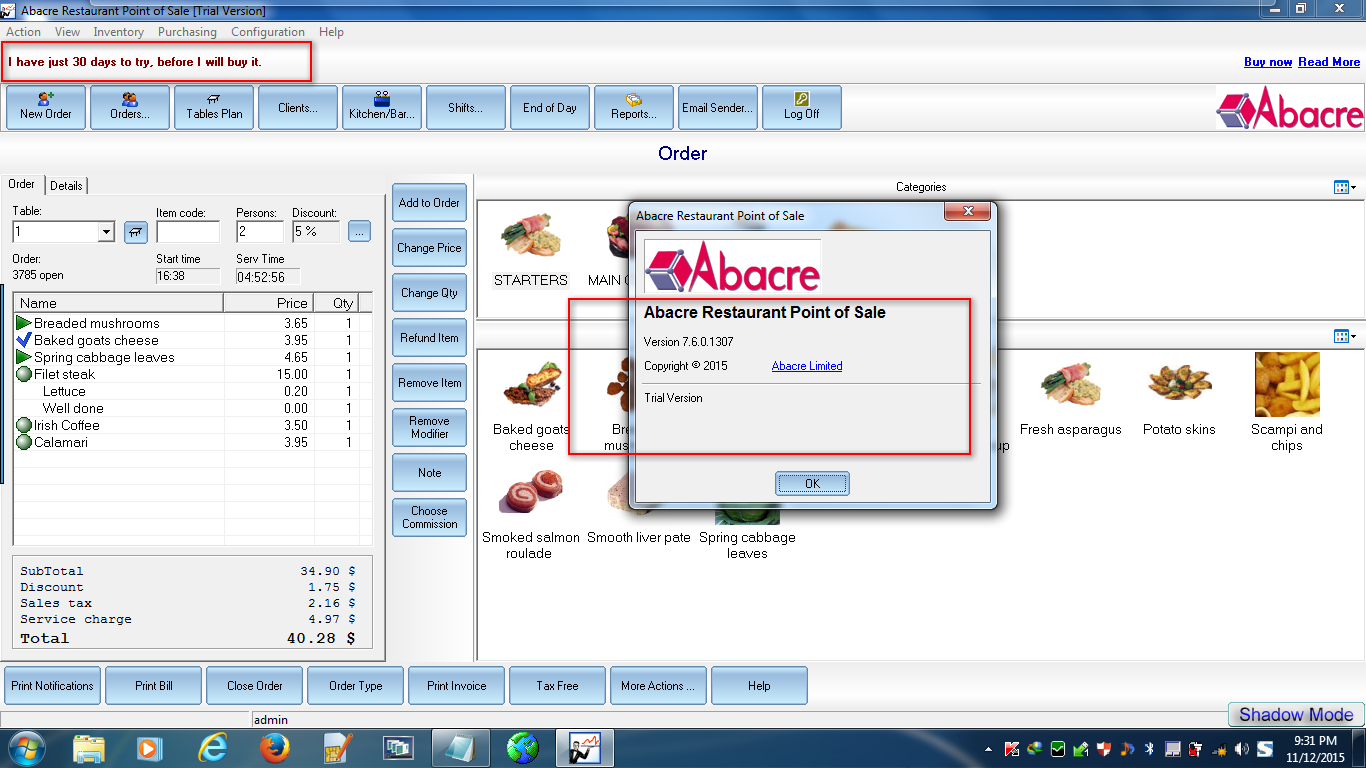Screen dimensions: 1366x768
Task: Click the Change Qty button
Action: click(x=429, y=293)
